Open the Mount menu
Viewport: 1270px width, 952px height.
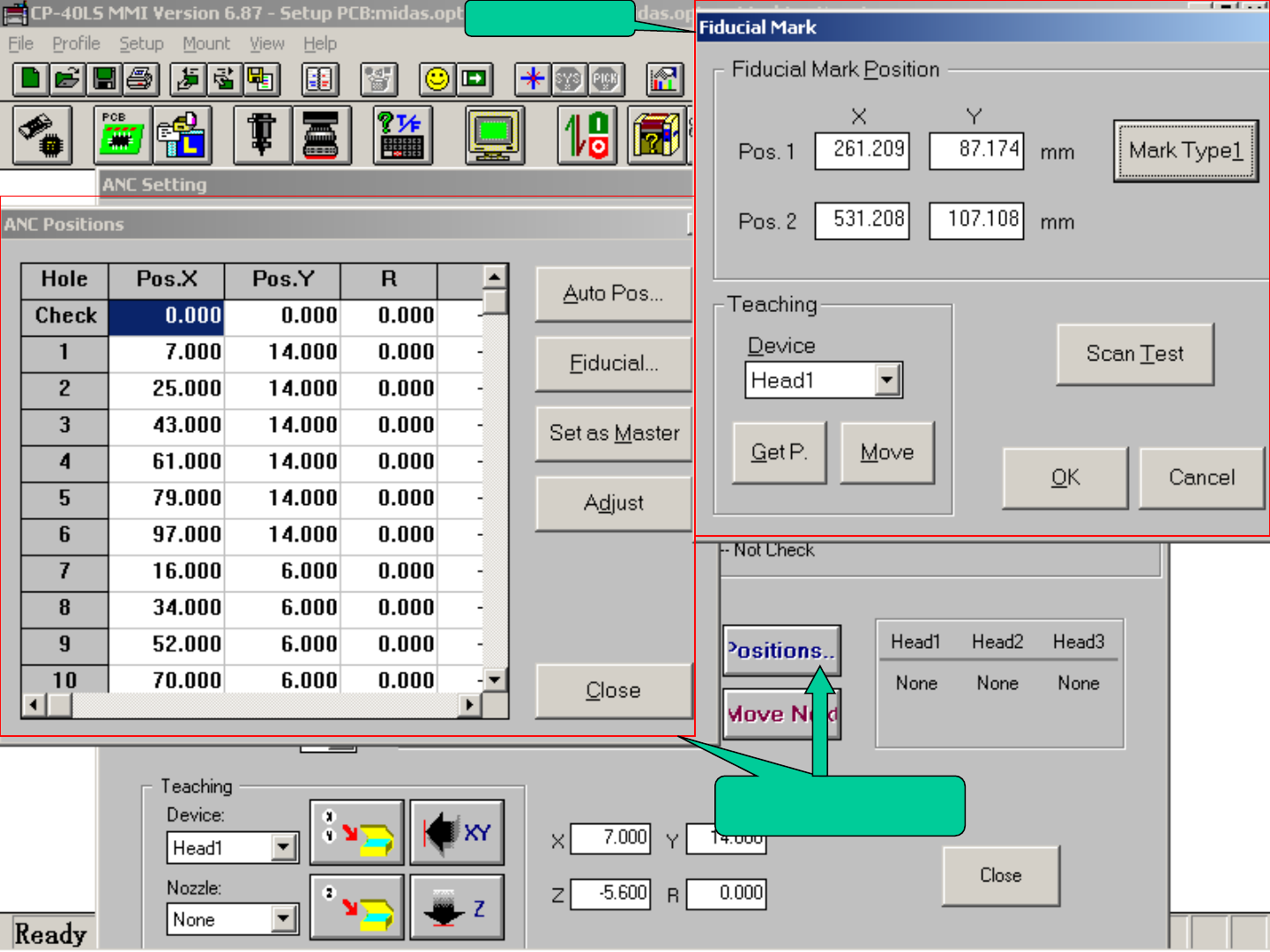click(x=205, y=43)
